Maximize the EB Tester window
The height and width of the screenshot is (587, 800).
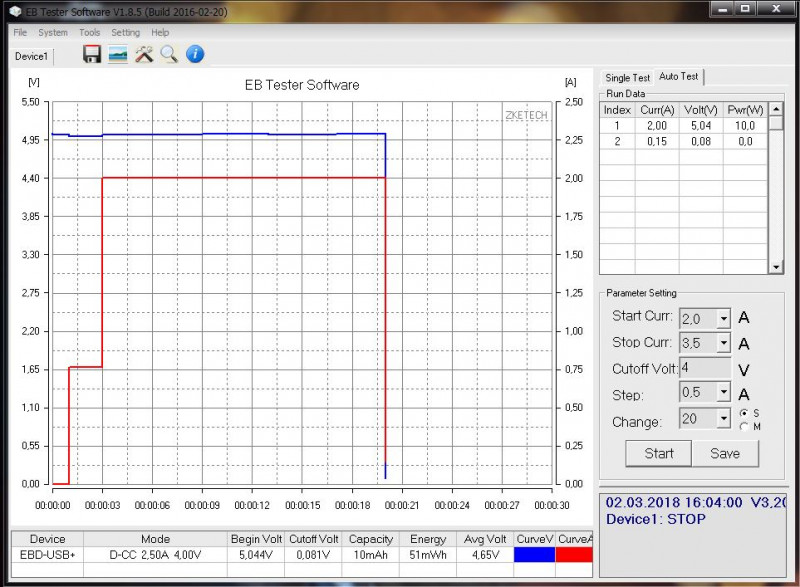click(745, 9)
